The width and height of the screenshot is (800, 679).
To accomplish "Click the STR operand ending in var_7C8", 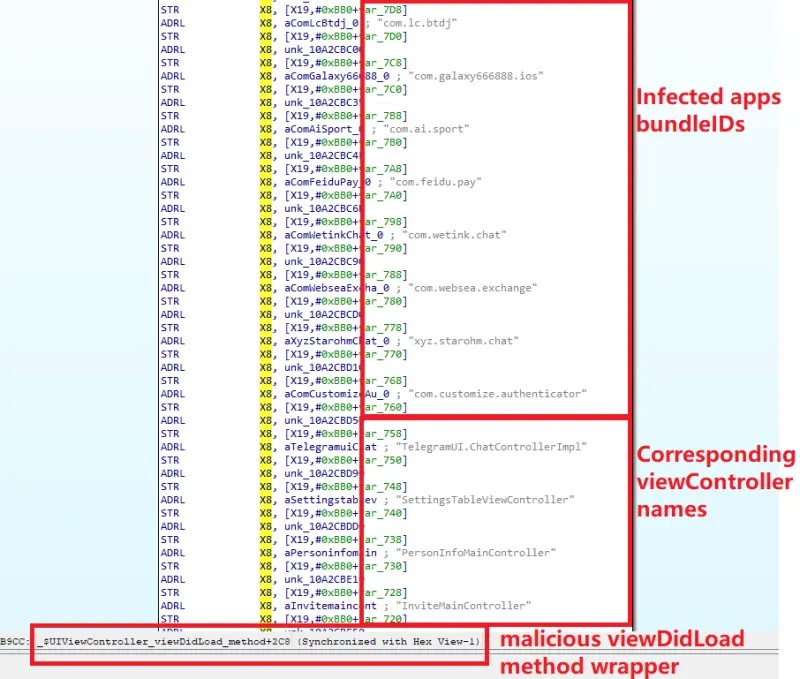I will 346,63.
